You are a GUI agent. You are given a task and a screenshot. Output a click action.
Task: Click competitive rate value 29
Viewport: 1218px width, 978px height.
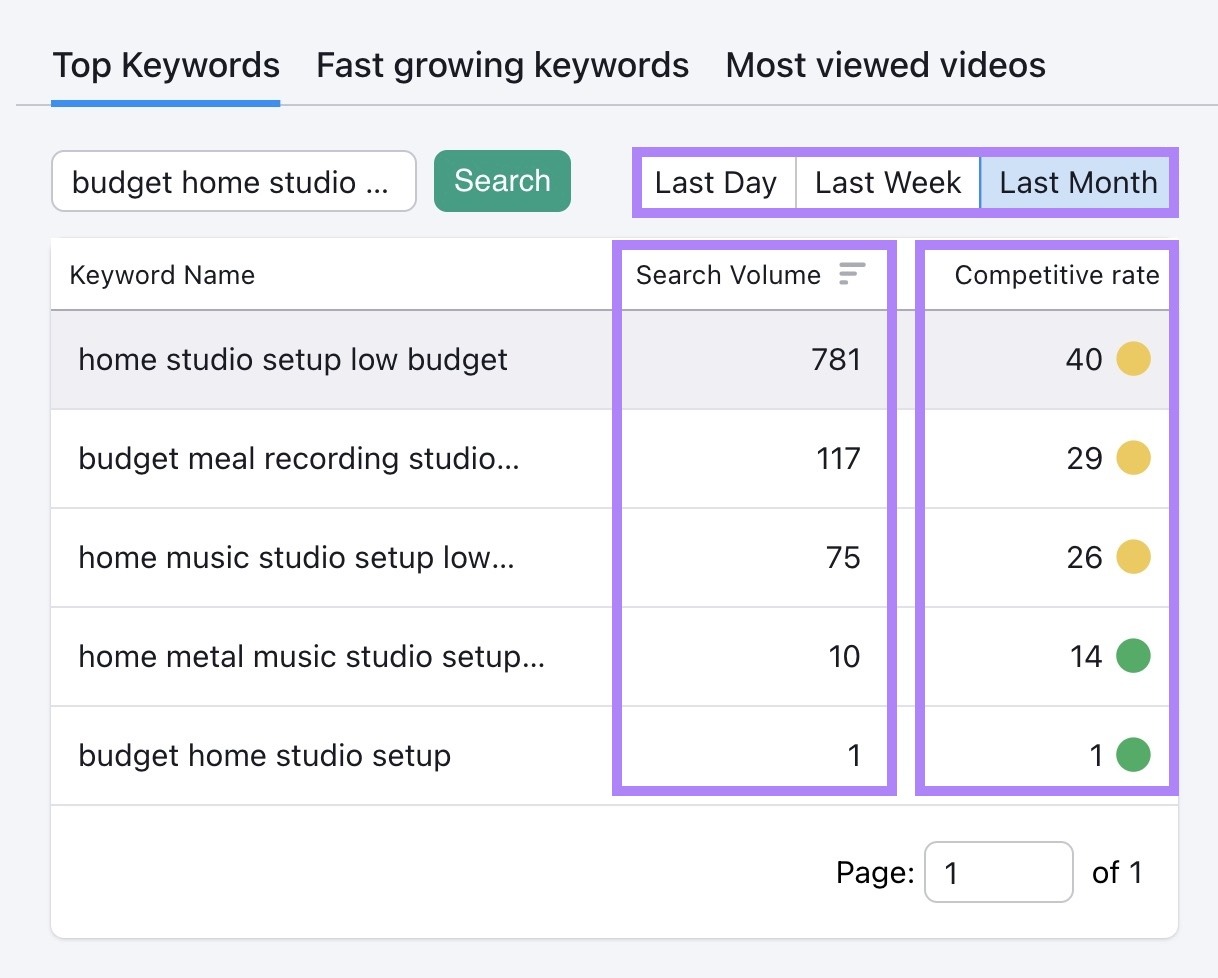pyautogui.click(x=1084, y=458)
